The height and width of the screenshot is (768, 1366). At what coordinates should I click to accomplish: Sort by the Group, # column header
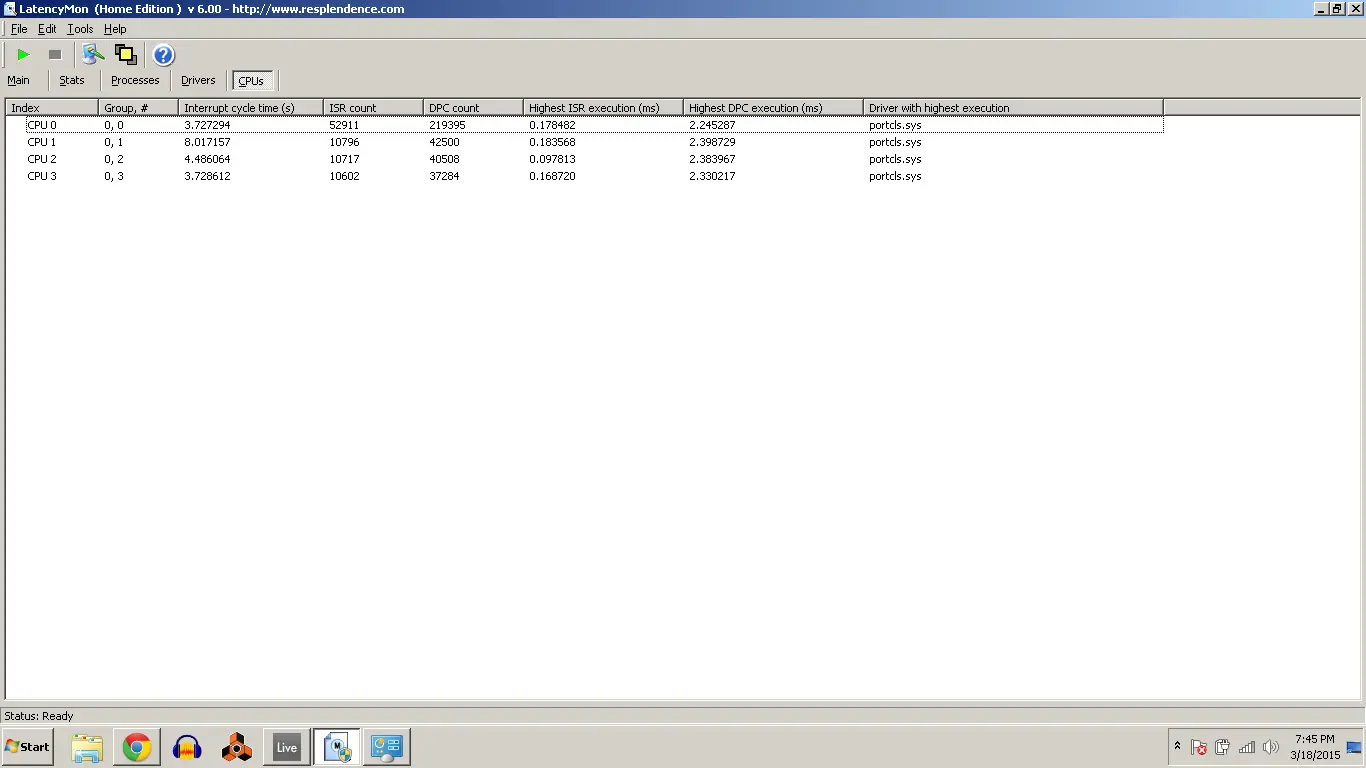pyautogui.click(x=138, y=108)
